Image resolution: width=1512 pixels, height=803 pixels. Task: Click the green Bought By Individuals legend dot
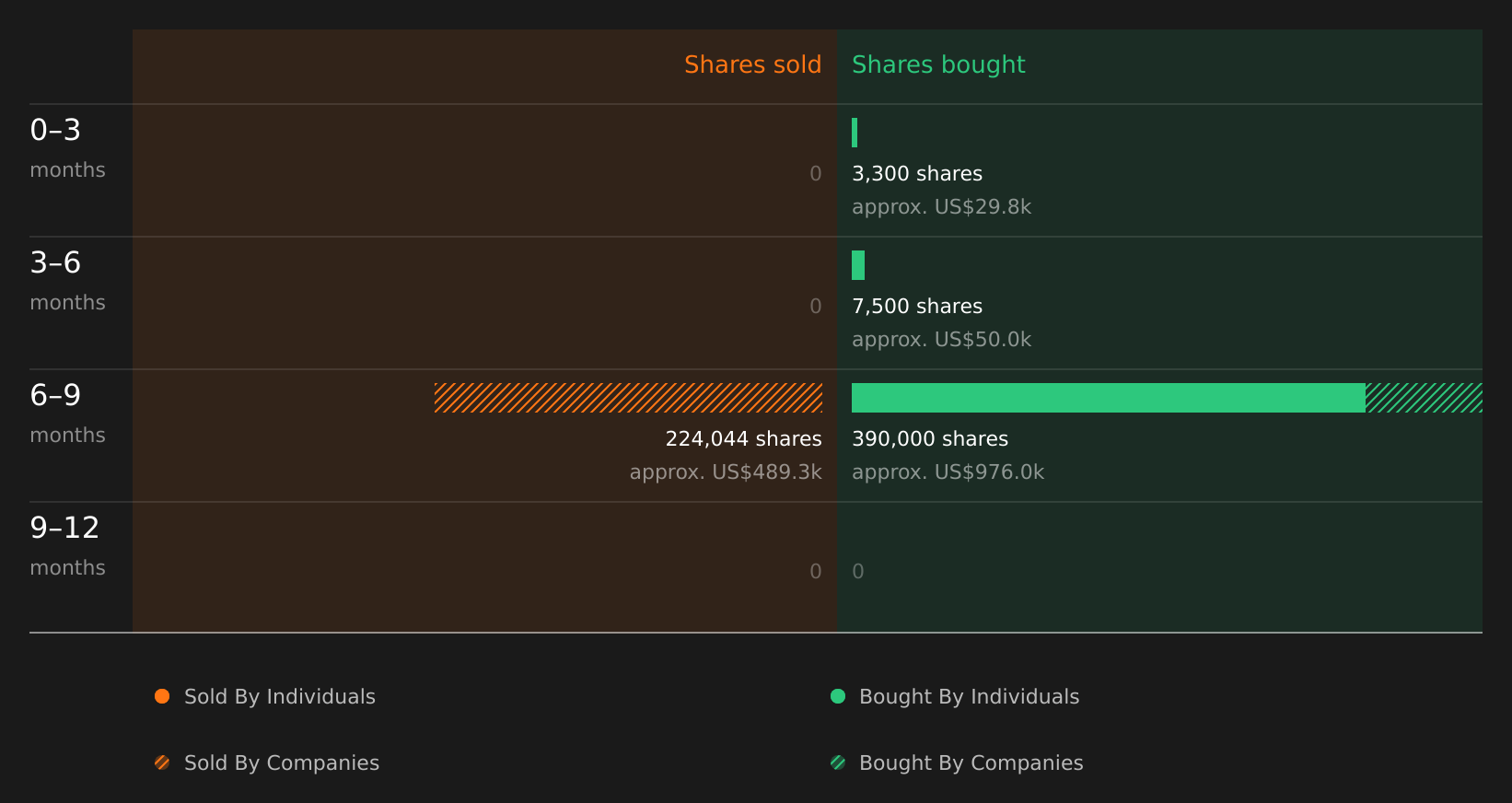838,696
